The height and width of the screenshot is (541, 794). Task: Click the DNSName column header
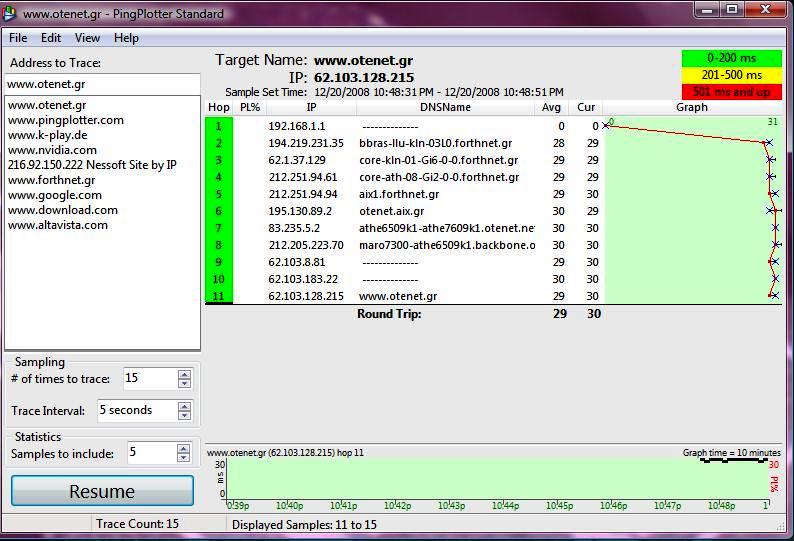[x=445, y=107]
